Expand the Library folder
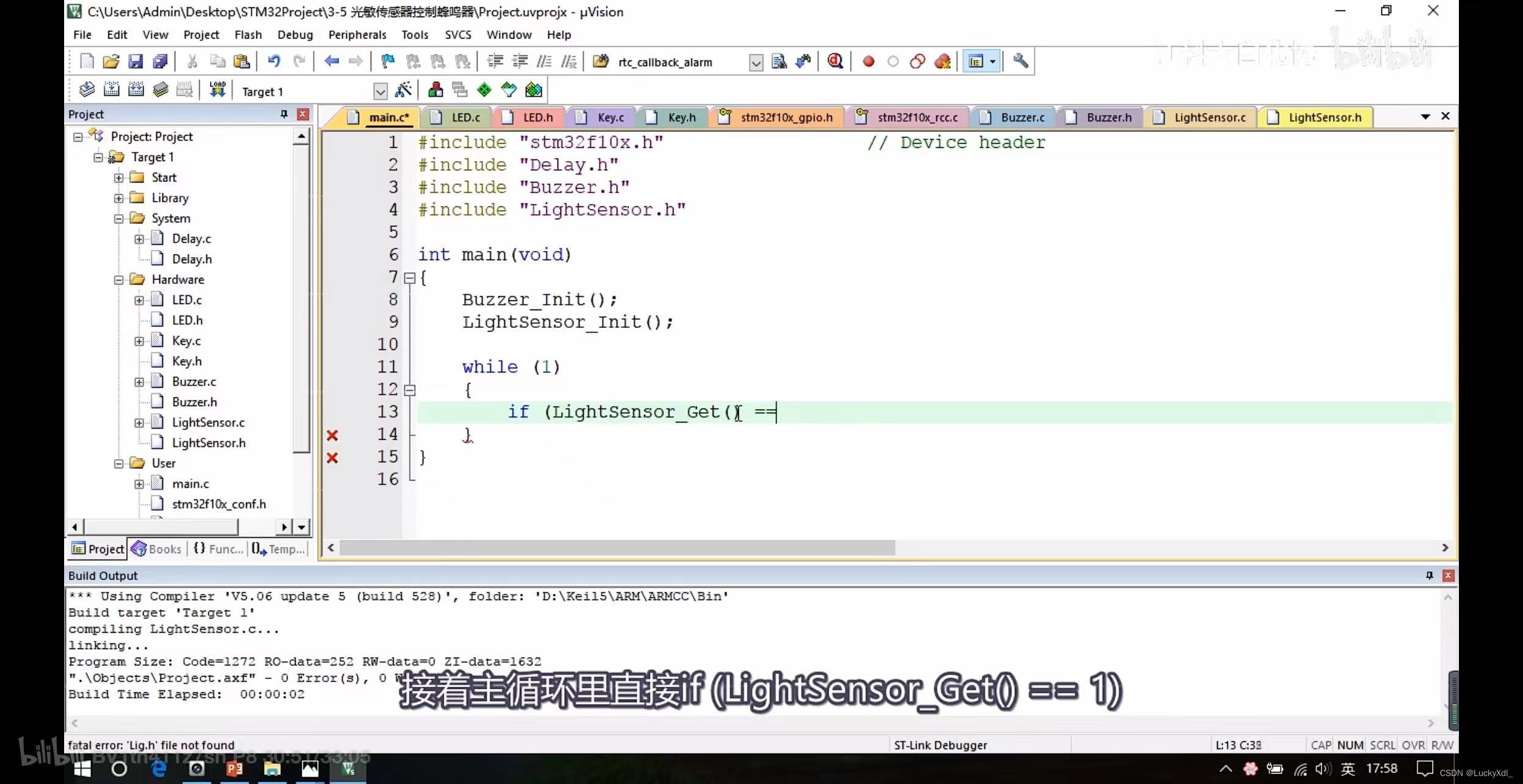 tap(118, 198)
